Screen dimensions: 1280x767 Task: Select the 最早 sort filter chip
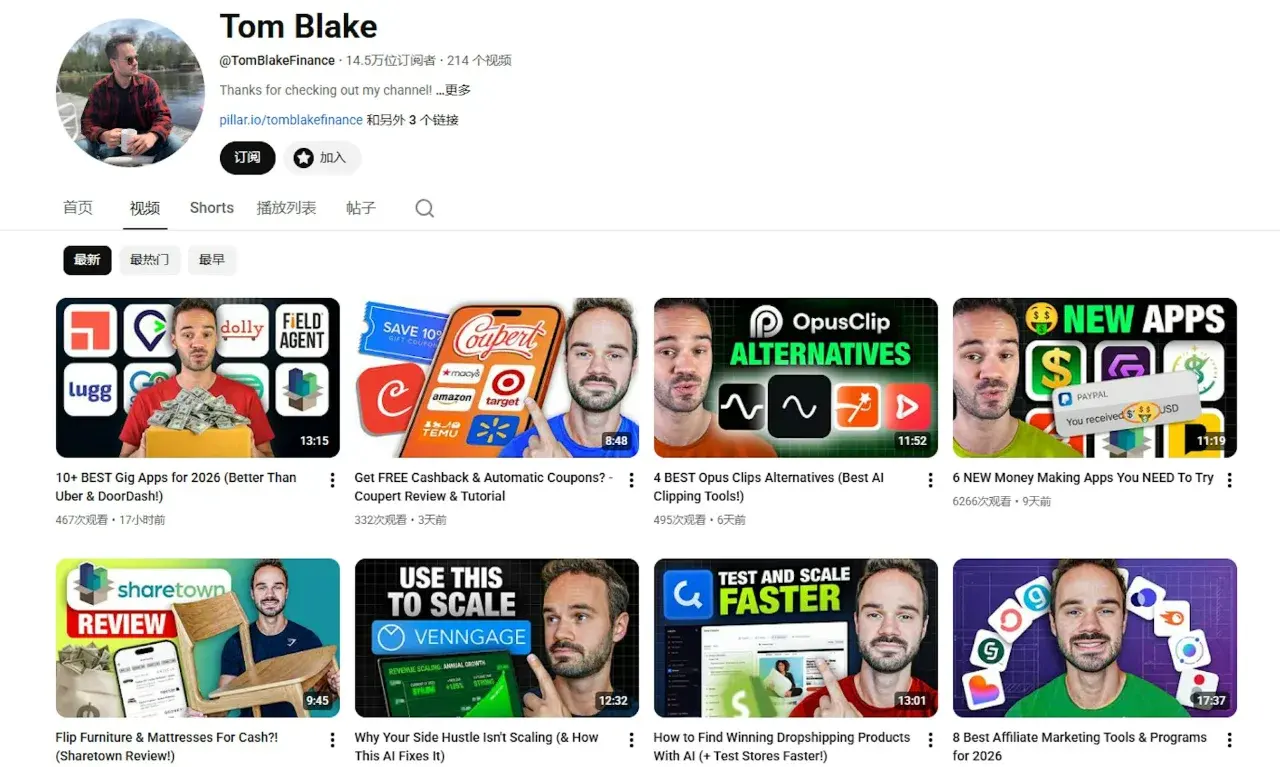212,260
